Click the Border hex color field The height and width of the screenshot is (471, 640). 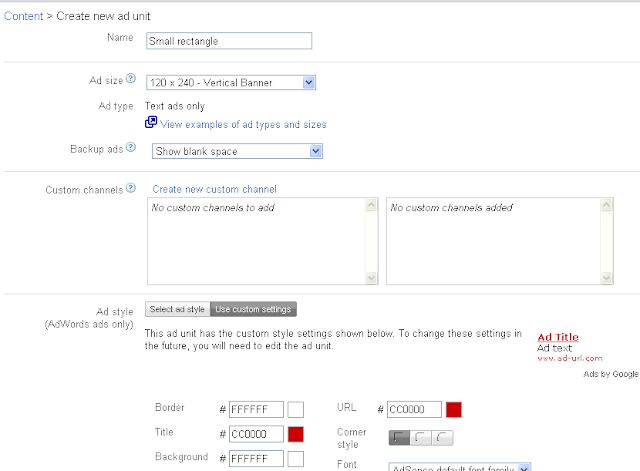coord(256,409)
